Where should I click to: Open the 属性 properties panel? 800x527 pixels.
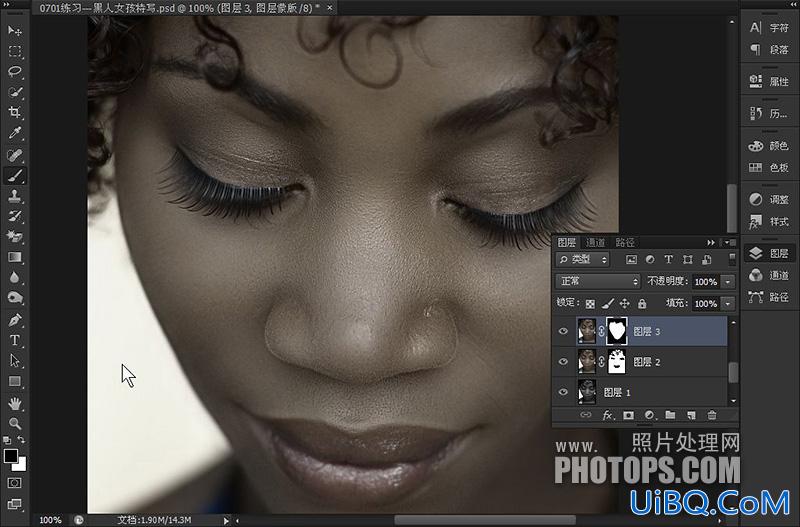pyautogui.click(x=769, y=81)
